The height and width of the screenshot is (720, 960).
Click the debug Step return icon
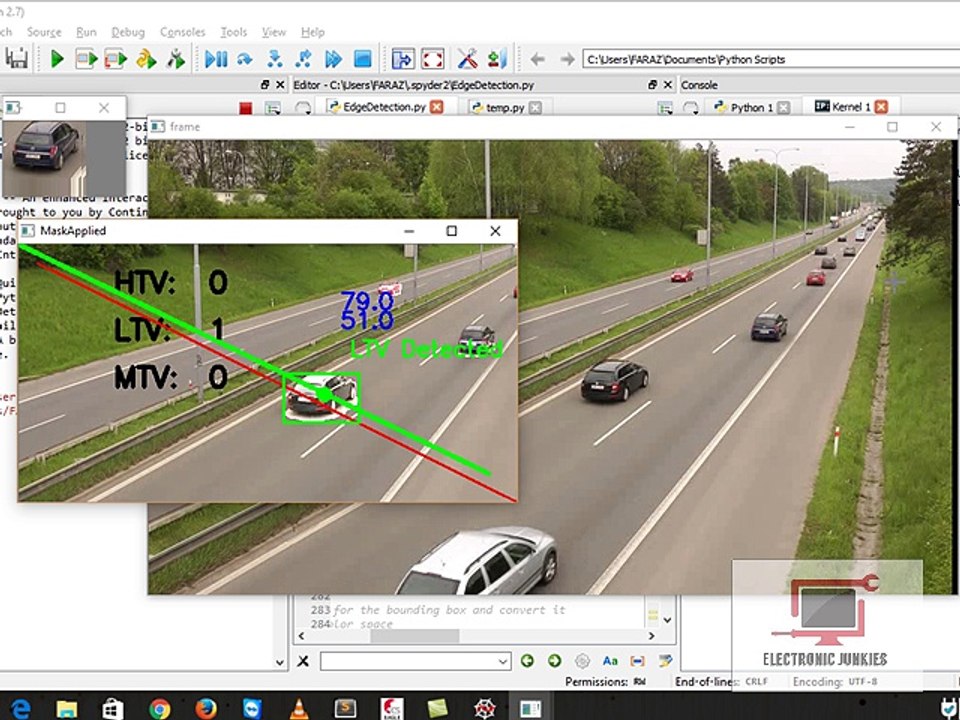(304, 59)
